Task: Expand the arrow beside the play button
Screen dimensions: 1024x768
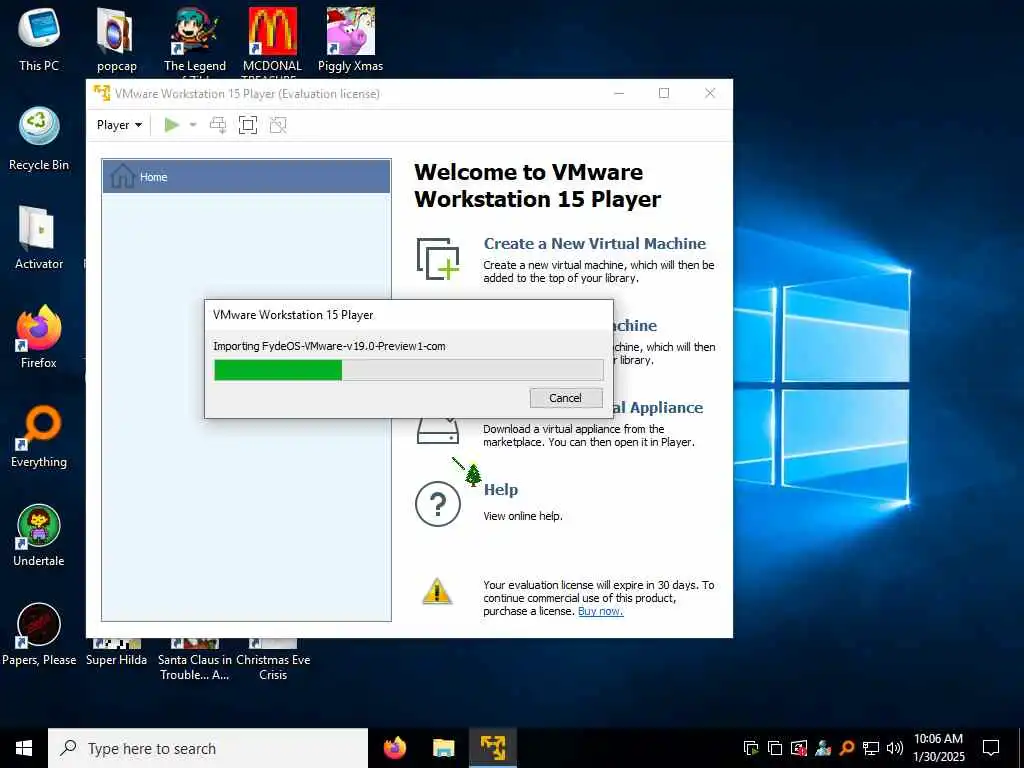Action: click(x=193, y=125)
